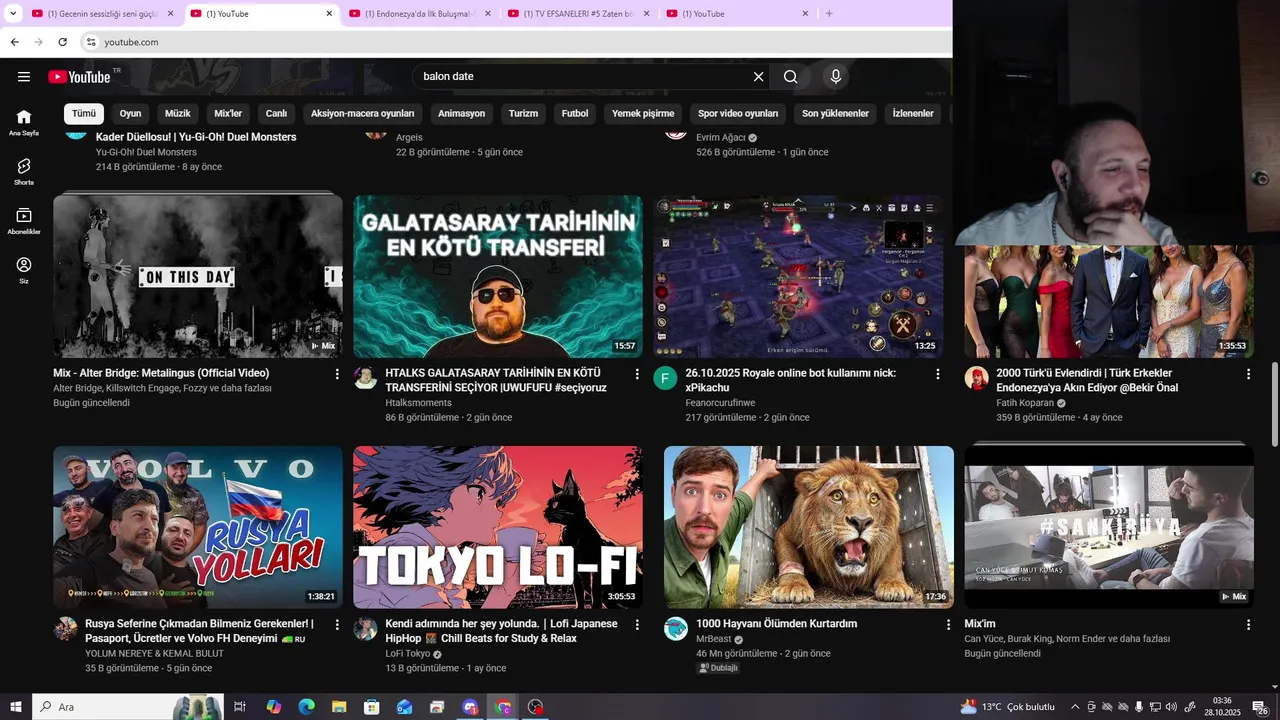Click the Htalksmoments channel avatar
This screenshot has height=720, width=1280.
(366, 378)
